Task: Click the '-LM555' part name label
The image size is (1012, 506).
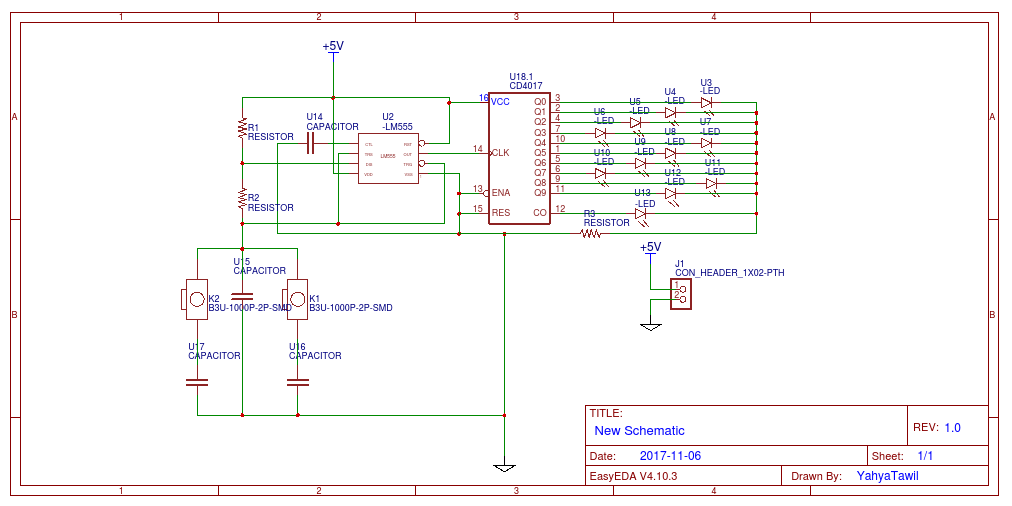Action: [397, 126]
